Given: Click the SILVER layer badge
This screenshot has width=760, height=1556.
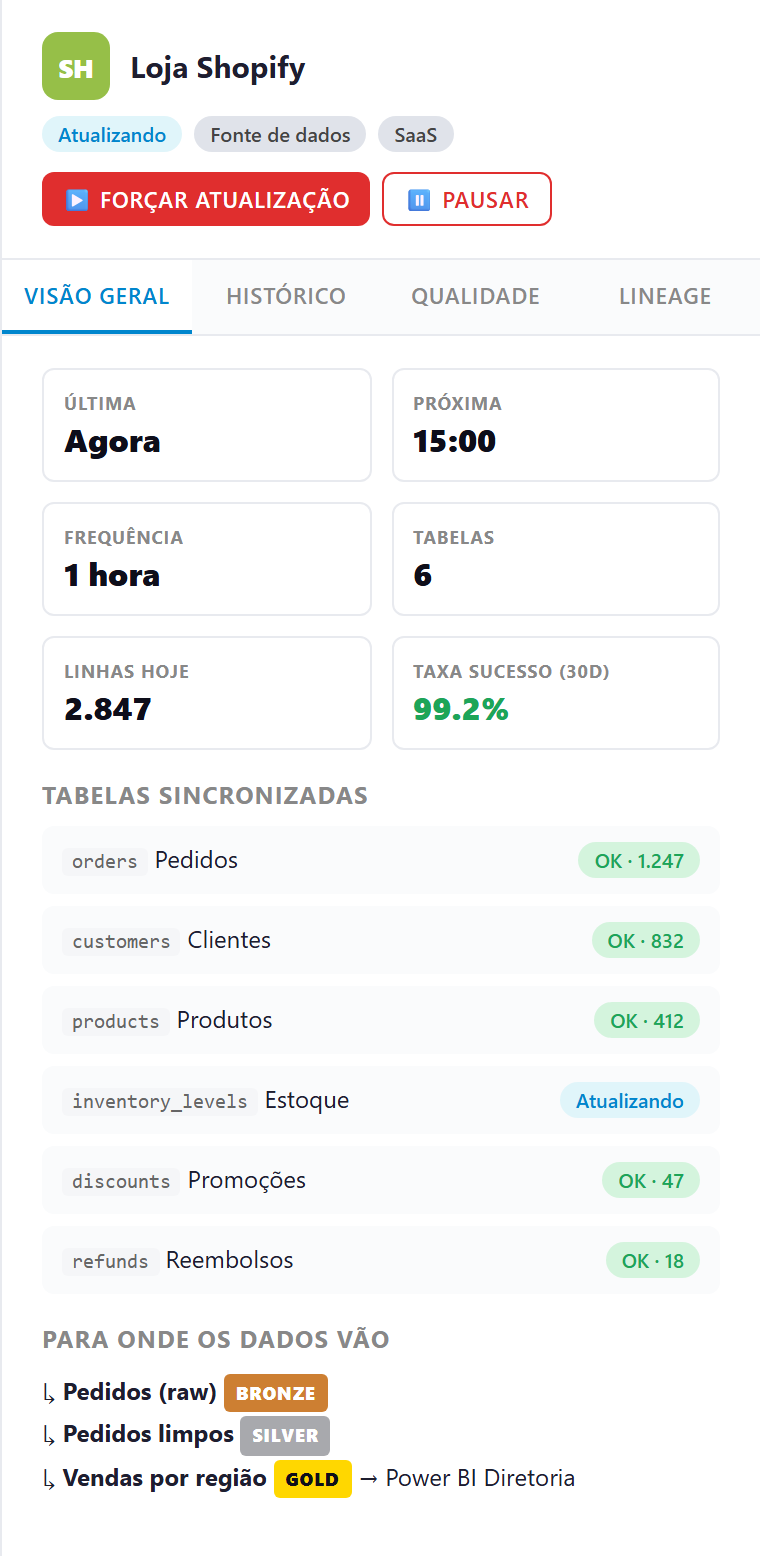Looking at the screenshot, I should pos(285,1435).
